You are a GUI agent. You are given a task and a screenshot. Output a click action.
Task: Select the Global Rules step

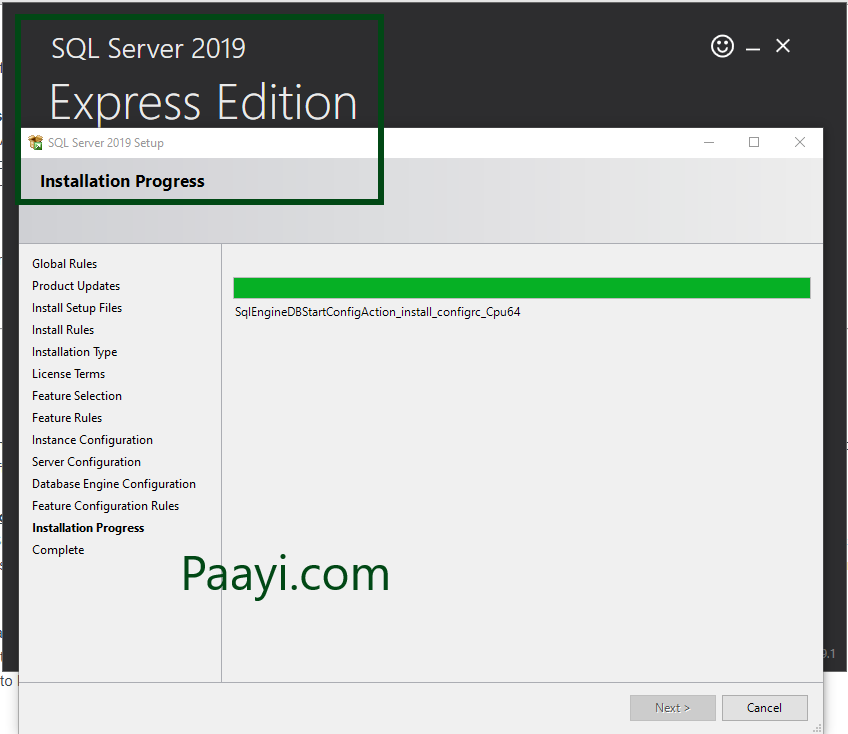pos(64,263)
